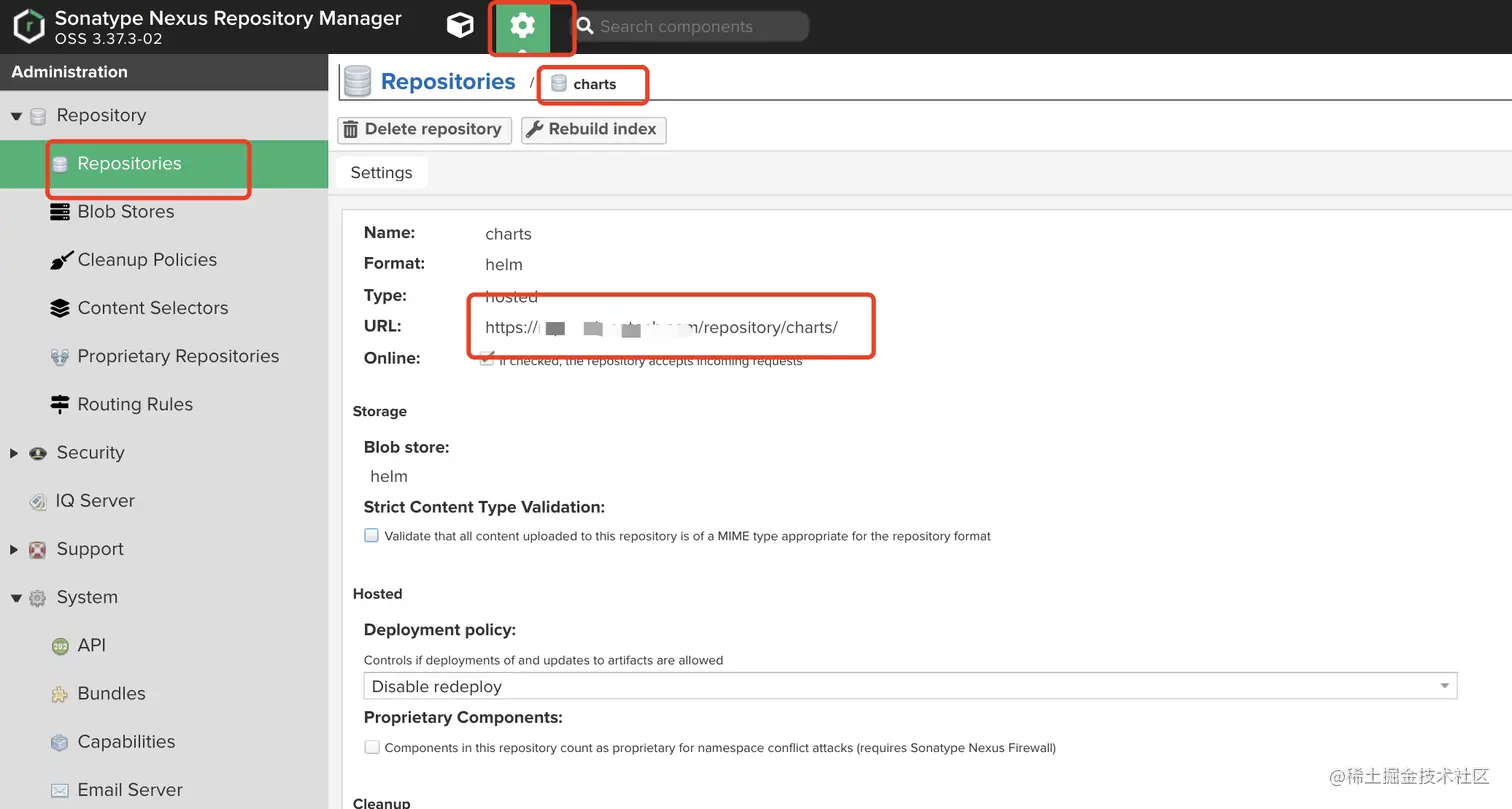Click Delete repository button
The image size is (1512, 809).
pyautogui.click(x=424, y=130)
